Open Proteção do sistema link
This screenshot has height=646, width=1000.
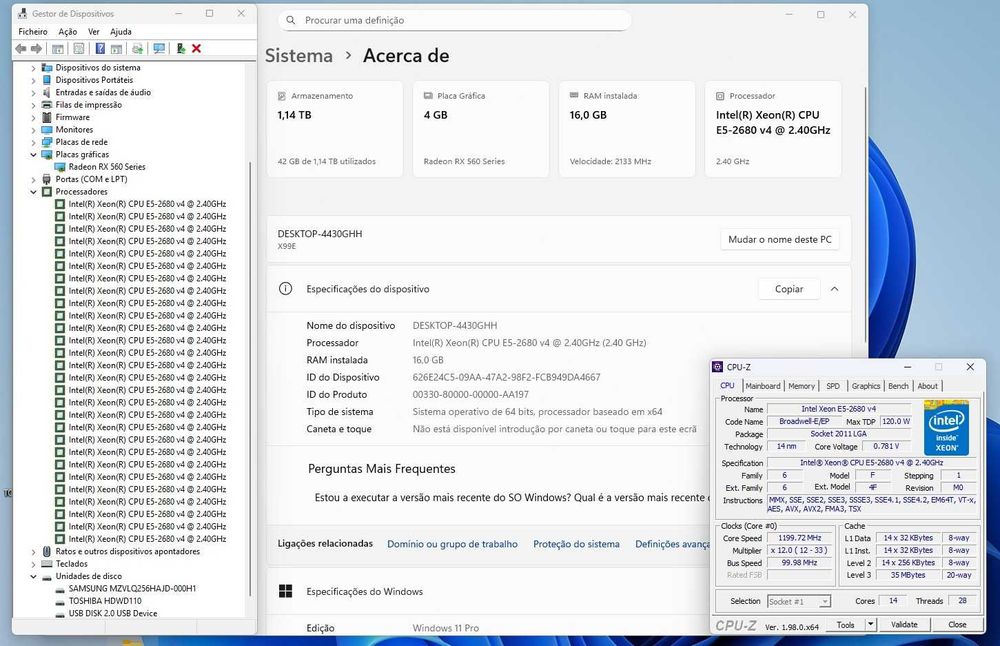click(x=577, y=544)
